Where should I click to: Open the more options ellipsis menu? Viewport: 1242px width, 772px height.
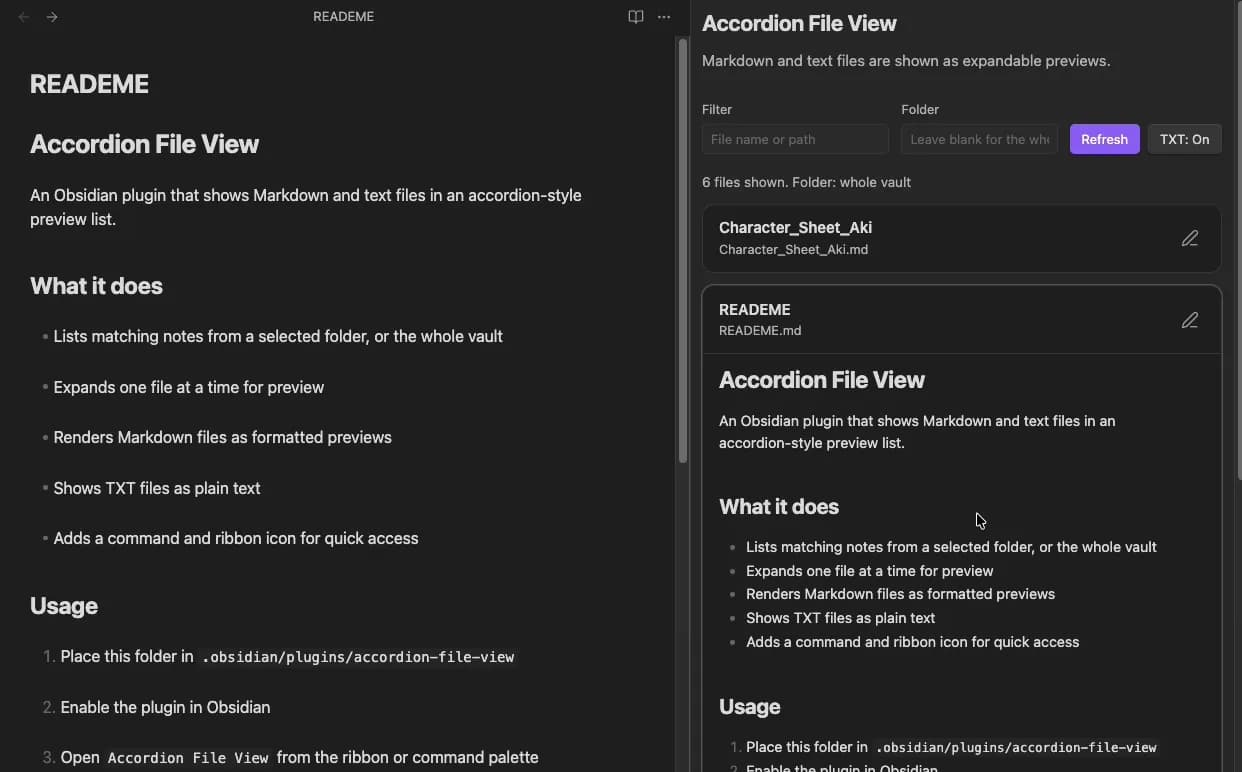point(664,17)
